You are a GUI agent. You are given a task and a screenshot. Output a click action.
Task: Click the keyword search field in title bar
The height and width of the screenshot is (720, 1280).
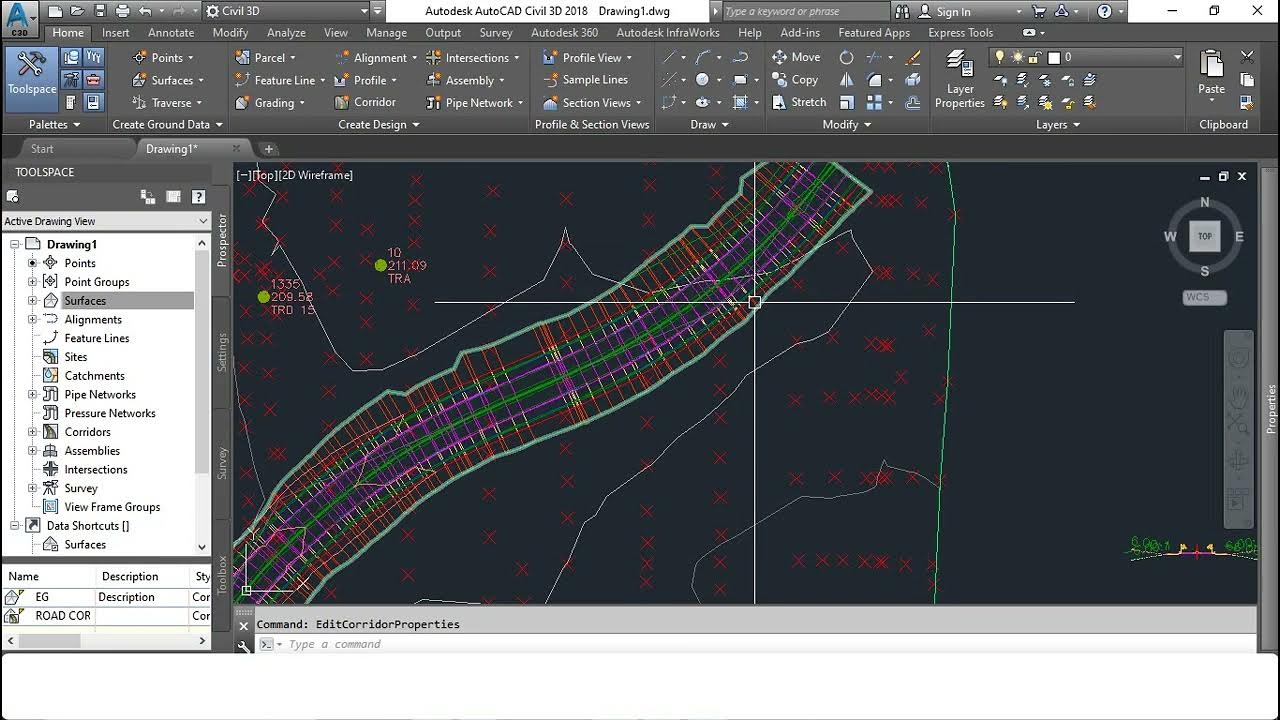[x=803, y=12]
